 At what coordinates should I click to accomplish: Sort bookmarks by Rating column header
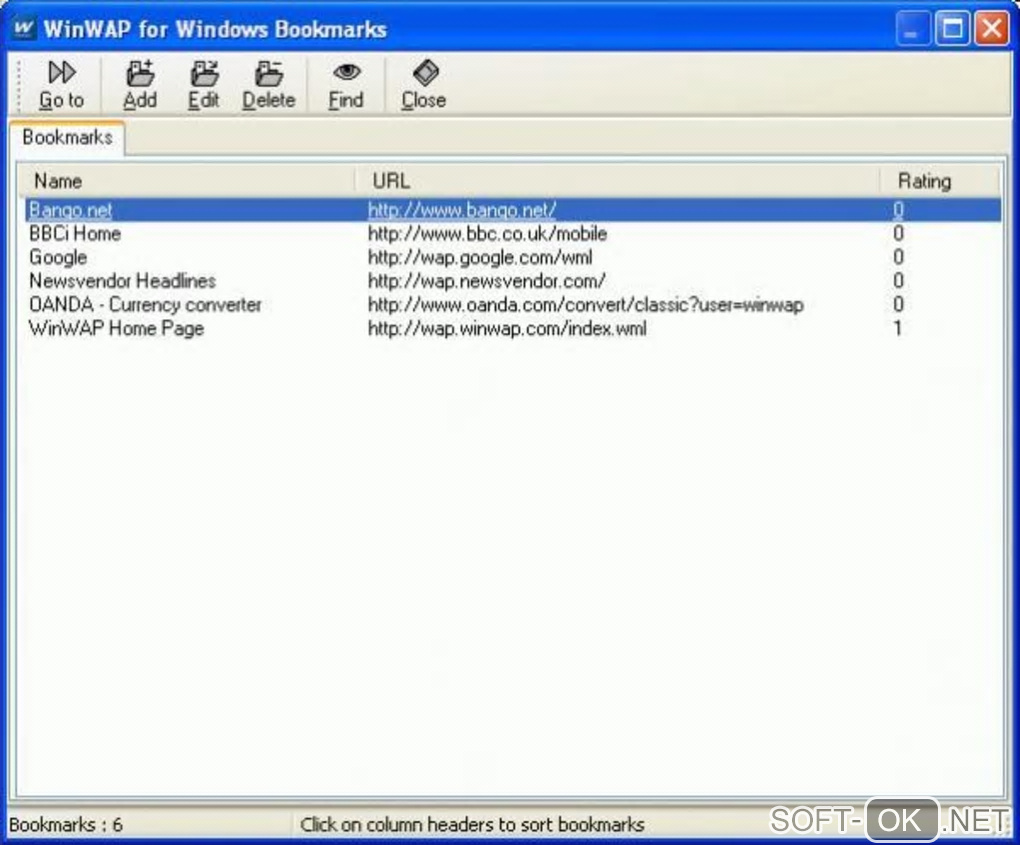click(940, 181)
